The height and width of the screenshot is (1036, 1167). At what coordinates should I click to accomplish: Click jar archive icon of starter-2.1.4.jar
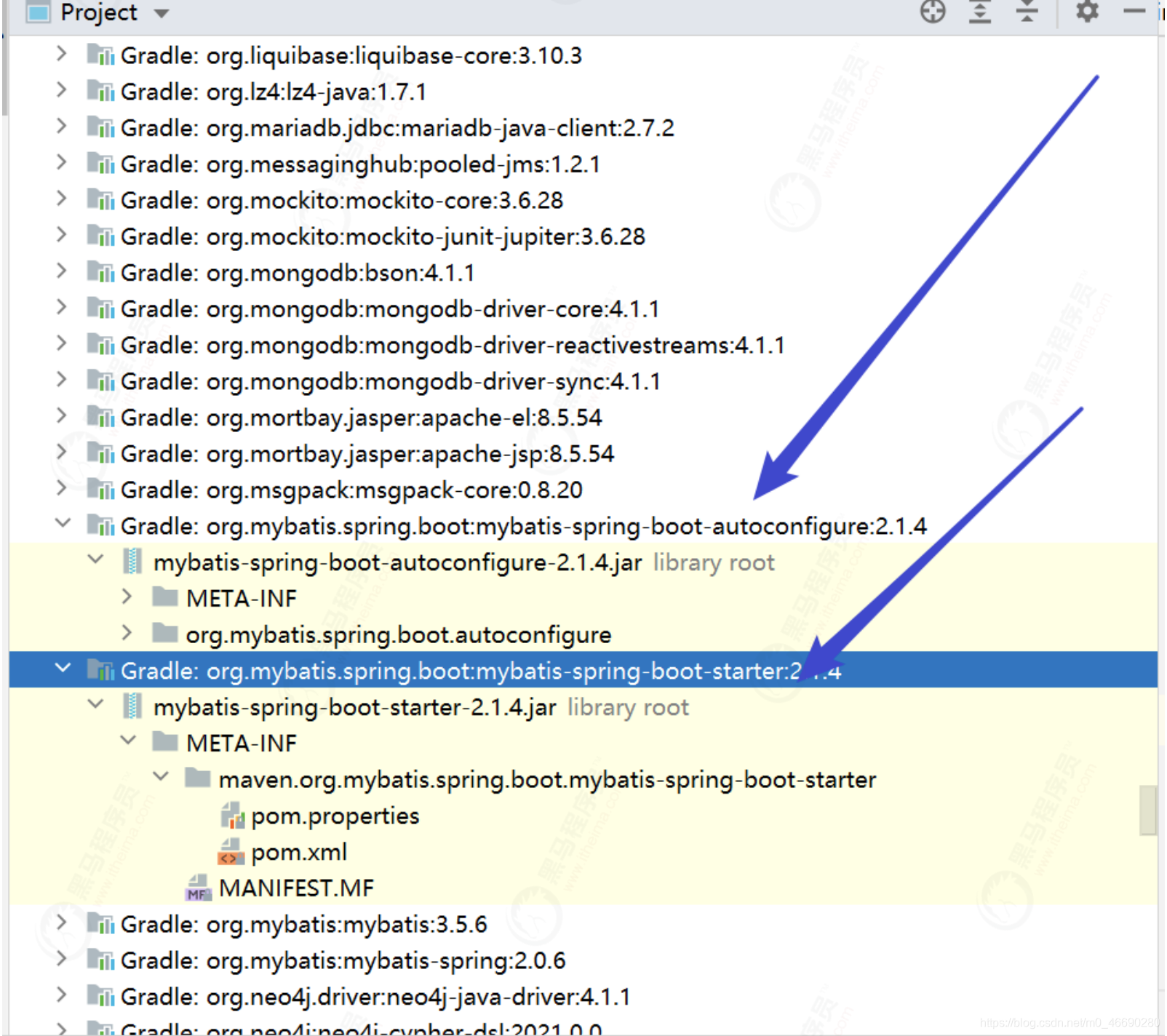(132, 706)
